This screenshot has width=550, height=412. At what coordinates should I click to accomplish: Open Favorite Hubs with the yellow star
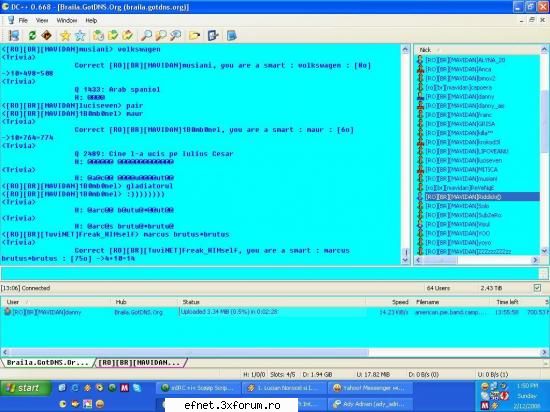(x=65, y=35)
